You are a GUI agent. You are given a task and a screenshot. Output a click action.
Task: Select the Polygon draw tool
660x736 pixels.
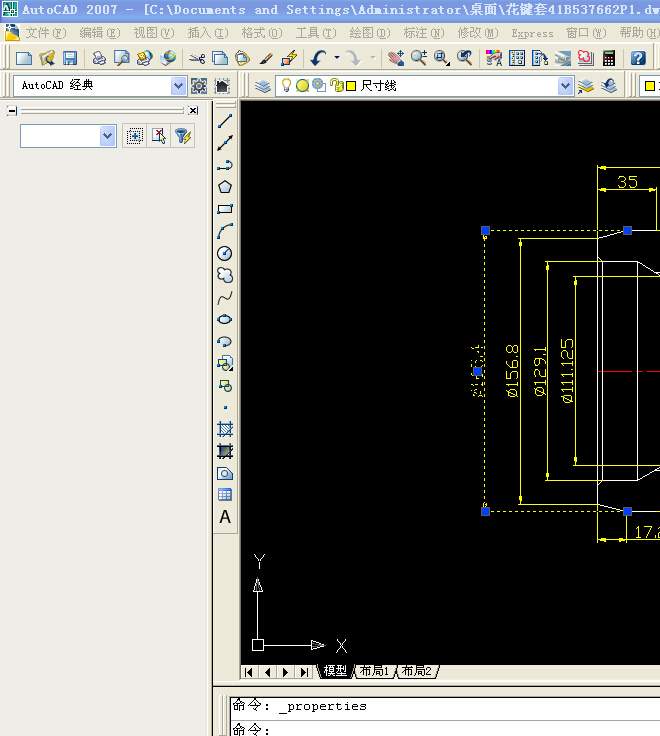pos(225,187)
